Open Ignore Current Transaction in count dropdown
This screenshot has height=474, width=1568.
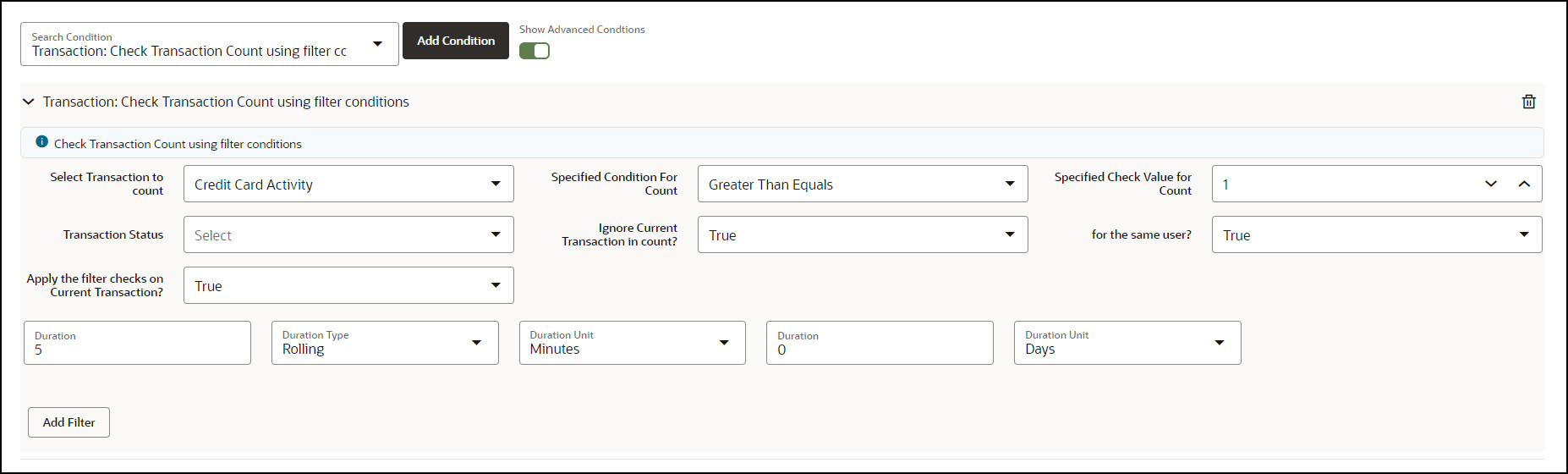[x=863, y=234]
